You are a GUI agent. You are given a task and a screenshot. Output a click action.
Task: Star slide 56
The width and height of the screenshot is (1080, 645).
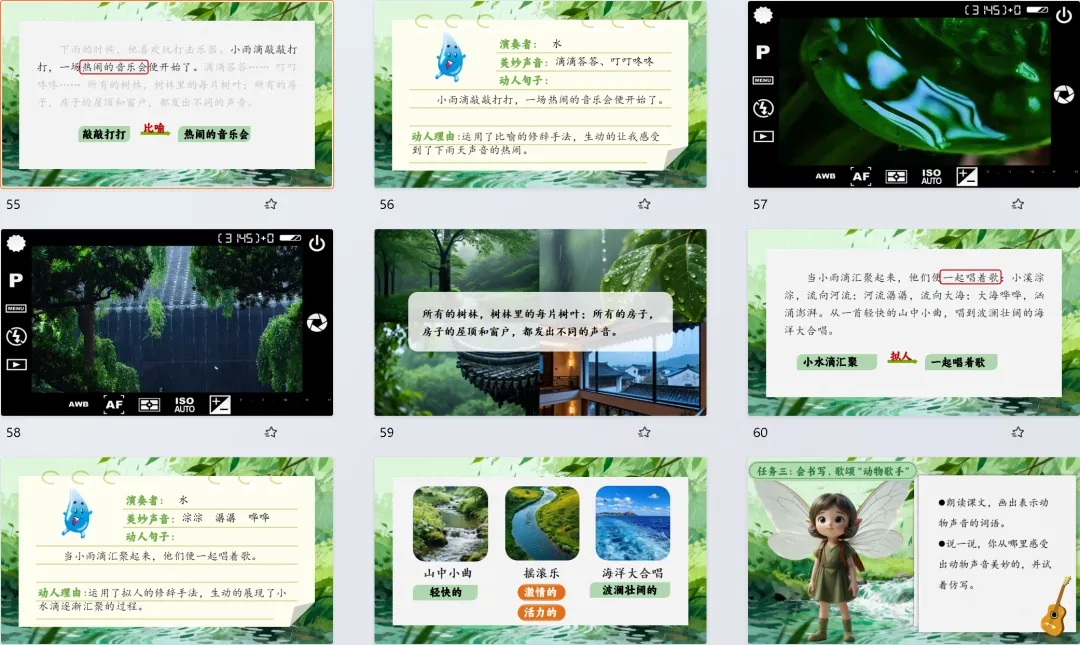644,204
